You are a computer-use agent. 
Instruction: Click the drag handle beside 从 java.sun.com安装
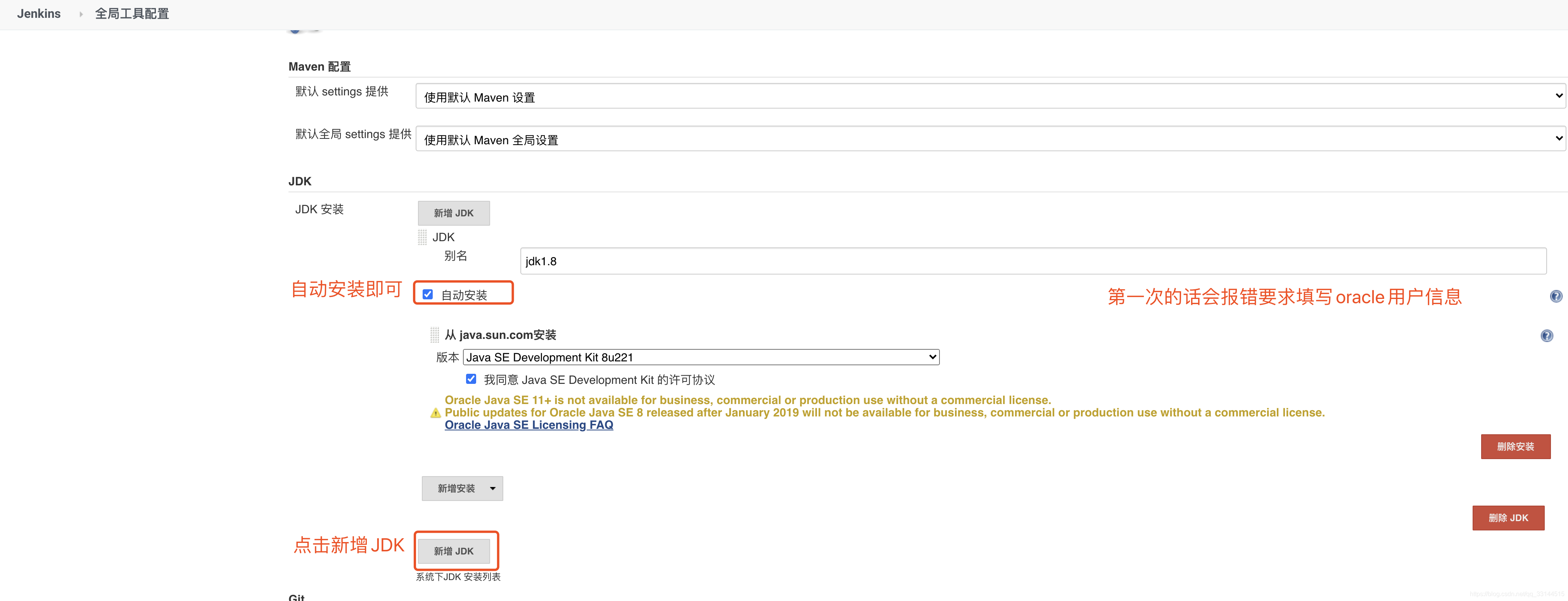435,334
